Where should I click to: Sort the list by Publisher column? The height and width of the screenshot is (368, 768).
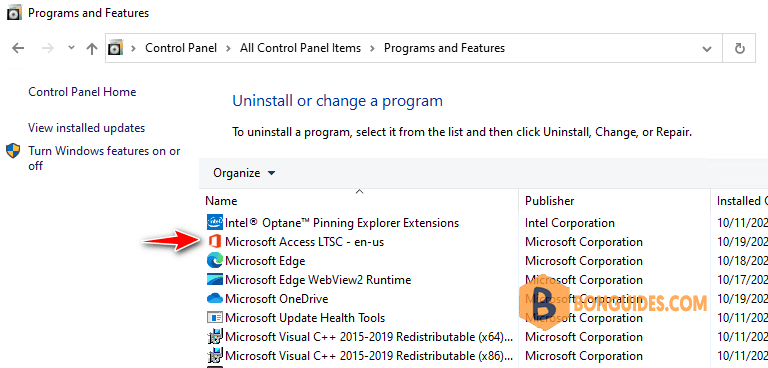[x=550, y=201]
